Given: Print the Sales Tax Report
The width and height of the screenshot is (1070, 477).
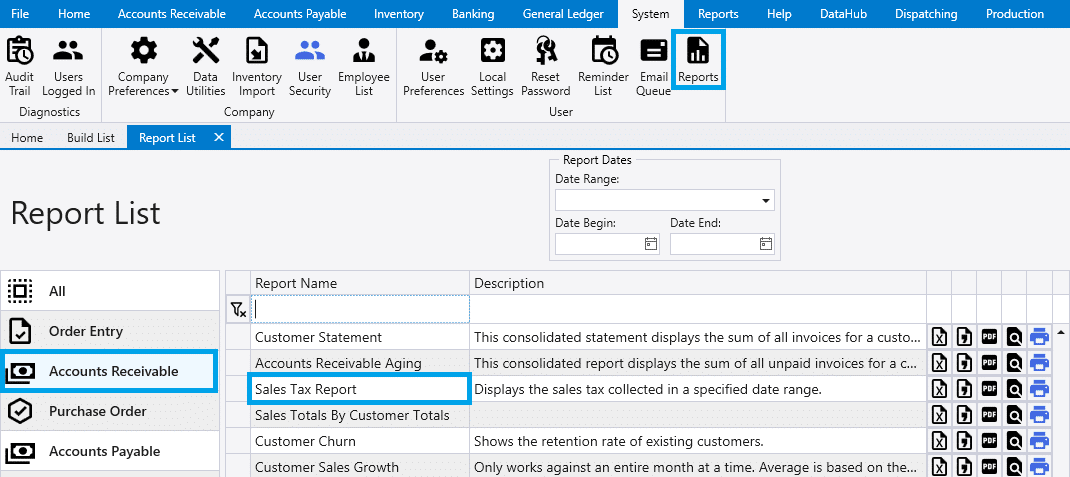Looking at the screenshot, I should click(1039, 389).
